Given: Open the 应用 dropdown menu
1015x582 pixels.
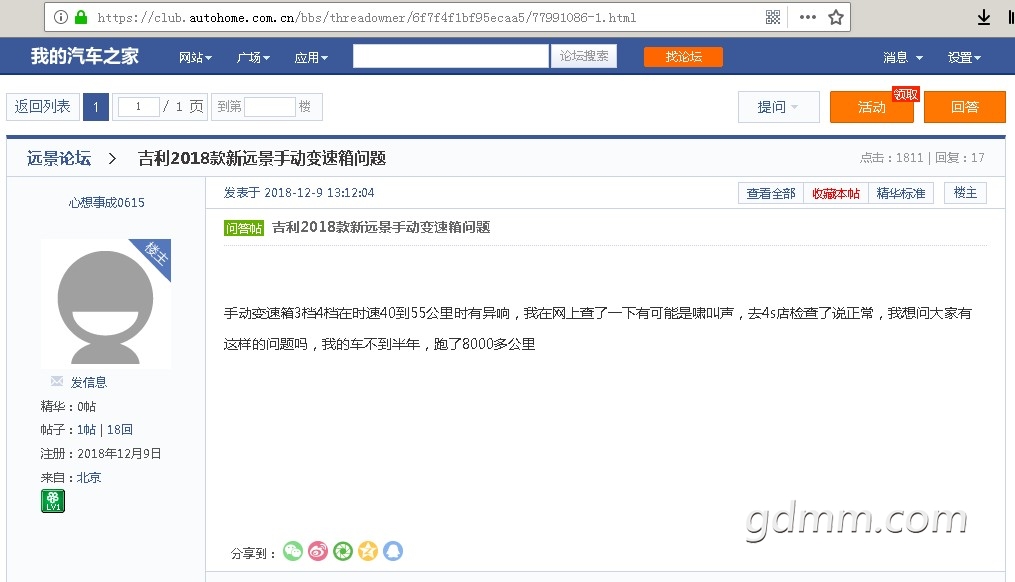Looking at the screenshot, I should coord(311,58).
